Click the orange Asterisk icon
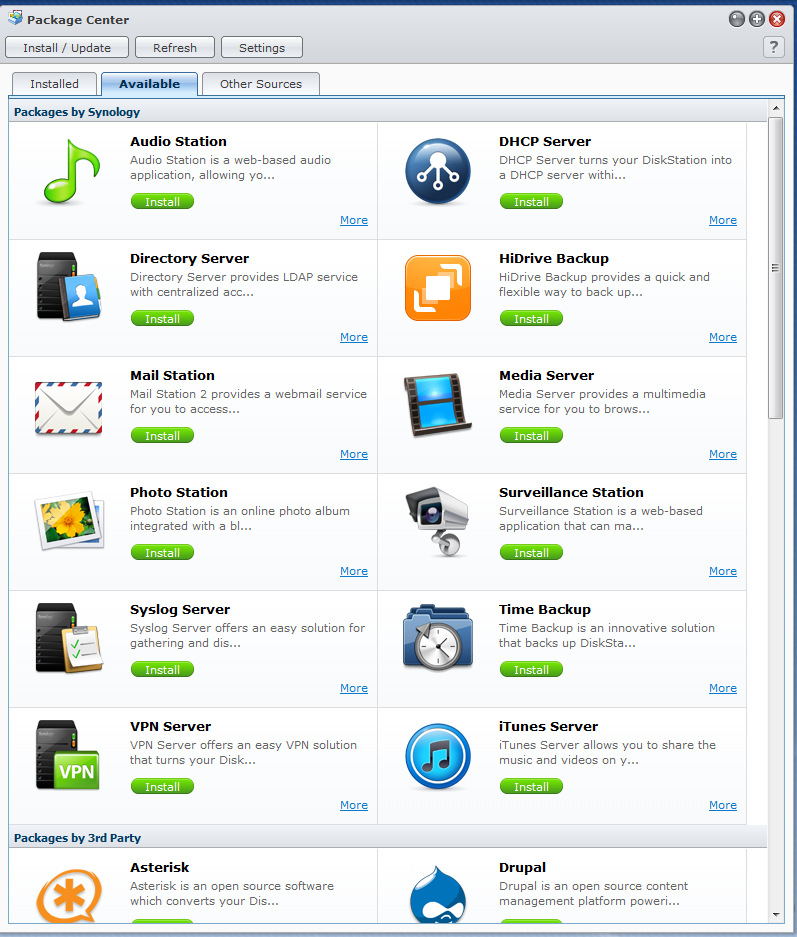Image resolution: width=797 pixels, height=937 pixels. click(x=69, y=895)
